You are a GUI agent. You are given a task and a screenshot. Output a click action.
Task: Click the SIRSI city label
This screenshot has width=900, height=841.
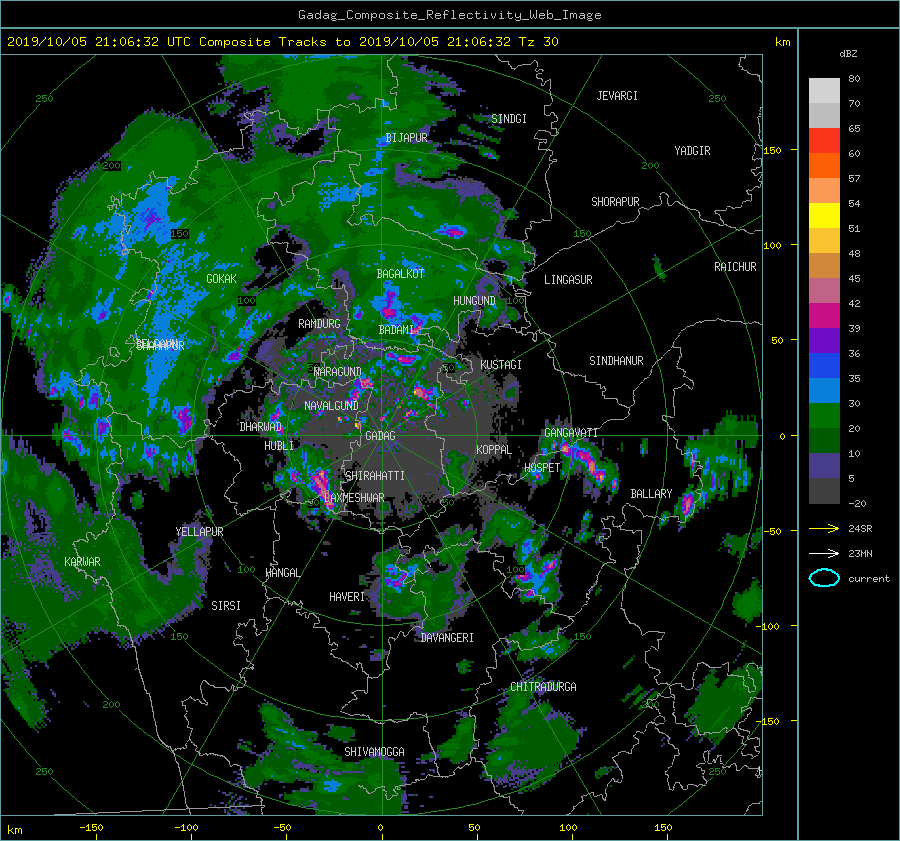pos(226,606)
